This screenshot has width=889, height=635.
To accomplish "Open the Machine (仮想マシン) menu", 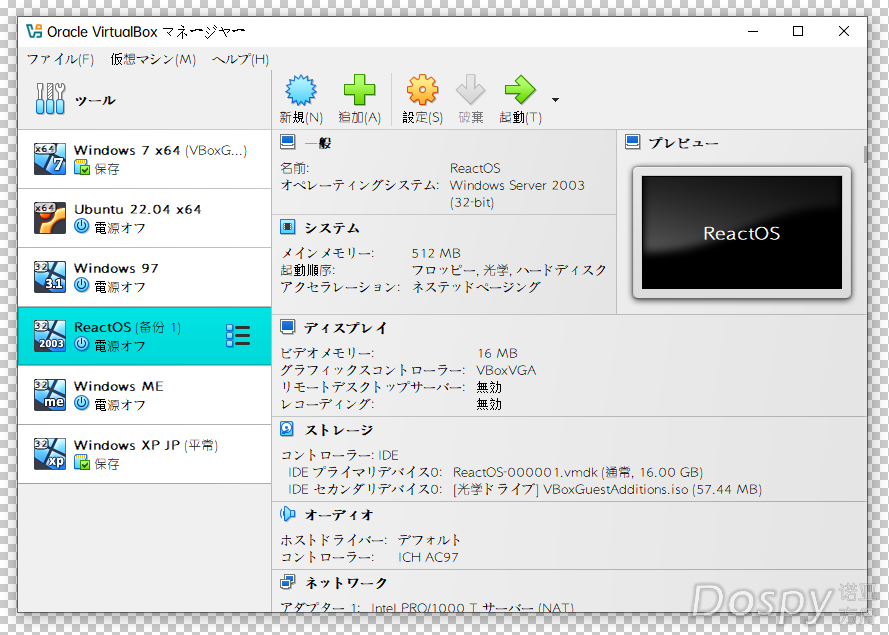I will pos(153,59).
